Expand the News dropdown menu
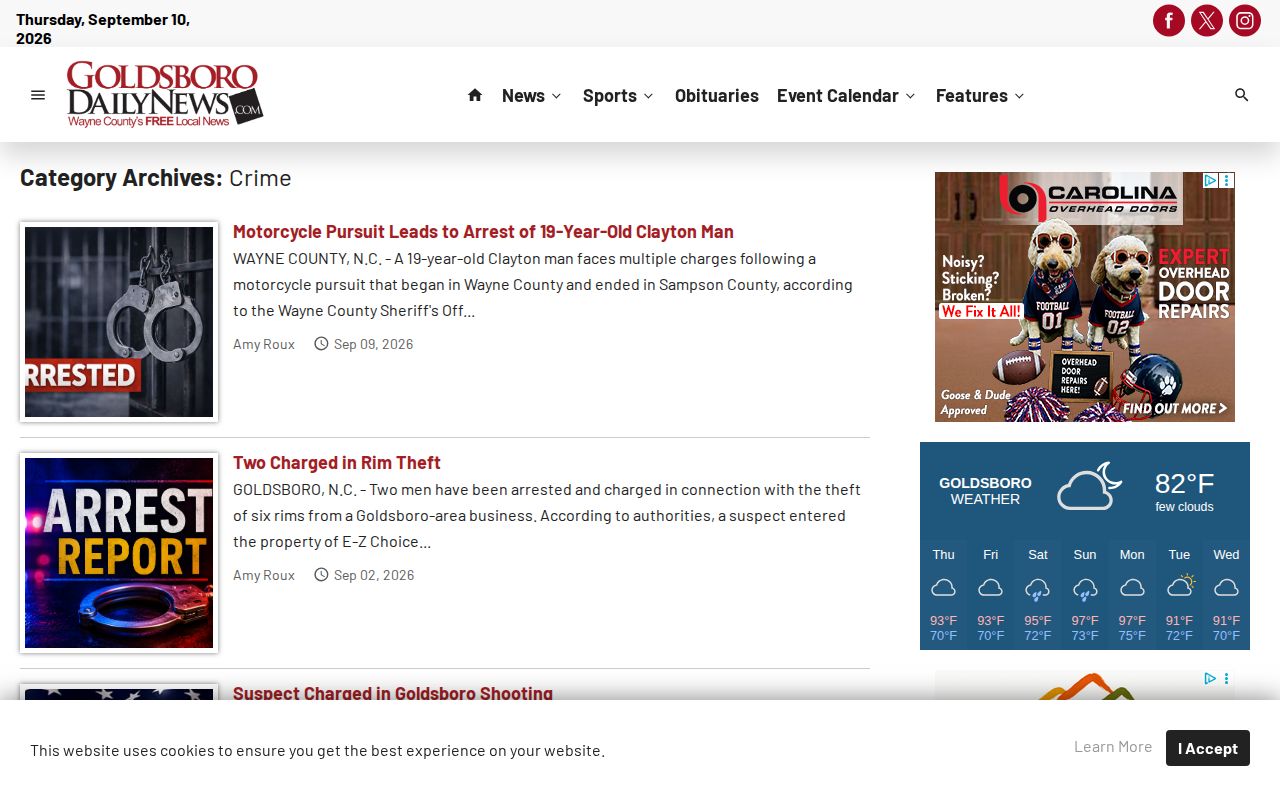 (x=532, y=95)
